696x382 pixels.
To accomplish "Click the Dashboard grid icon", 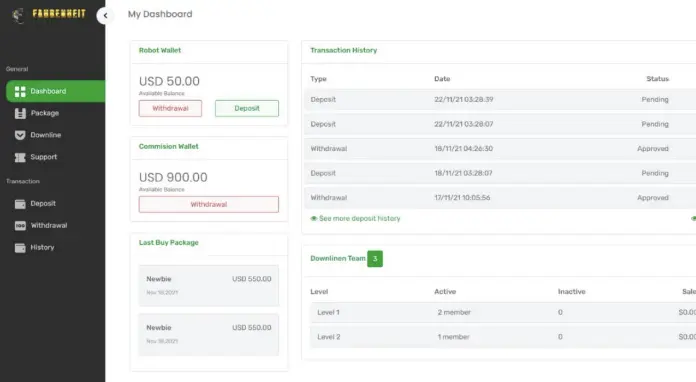I will tap(20, 91).
